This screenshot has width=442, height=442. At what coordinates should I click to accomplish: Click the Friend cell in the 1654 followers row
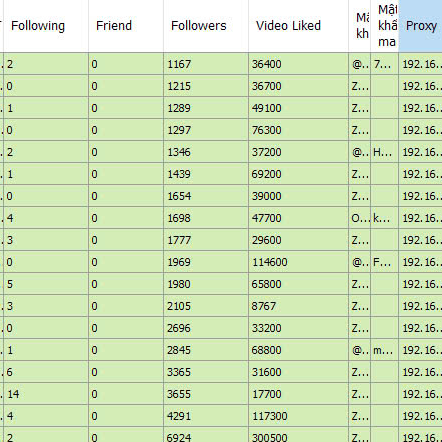coord(126,196)
